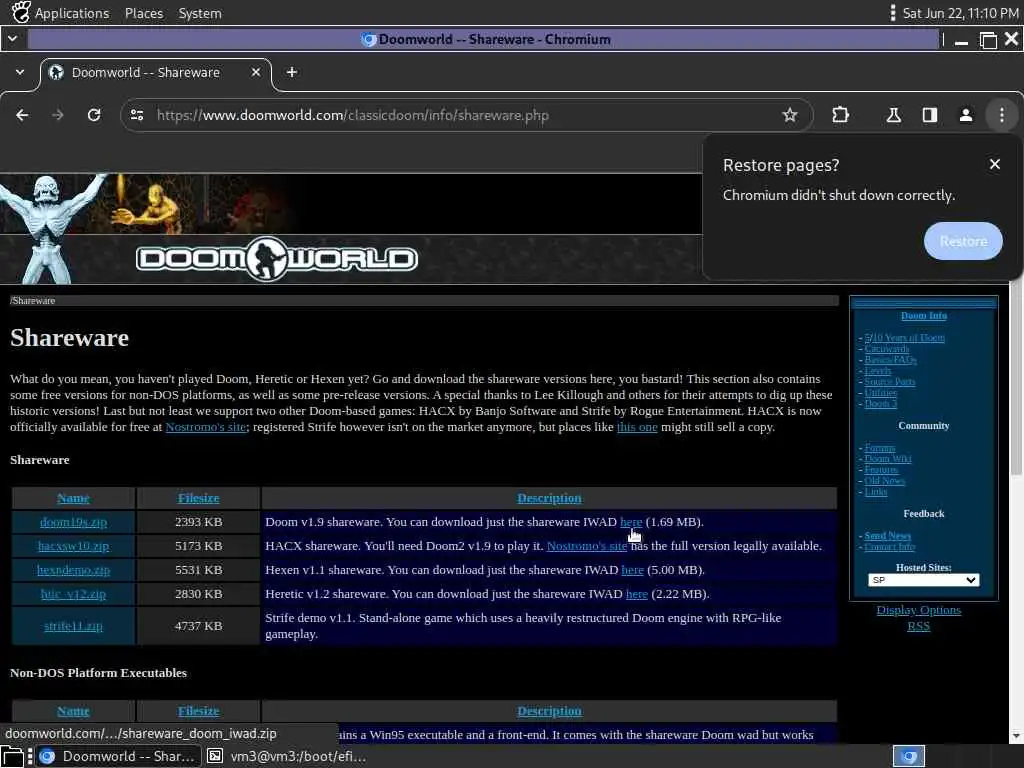Screen dimensions: 1024x768
Task: Open Chromium three-dot menu
Action: coord(1001,115)
